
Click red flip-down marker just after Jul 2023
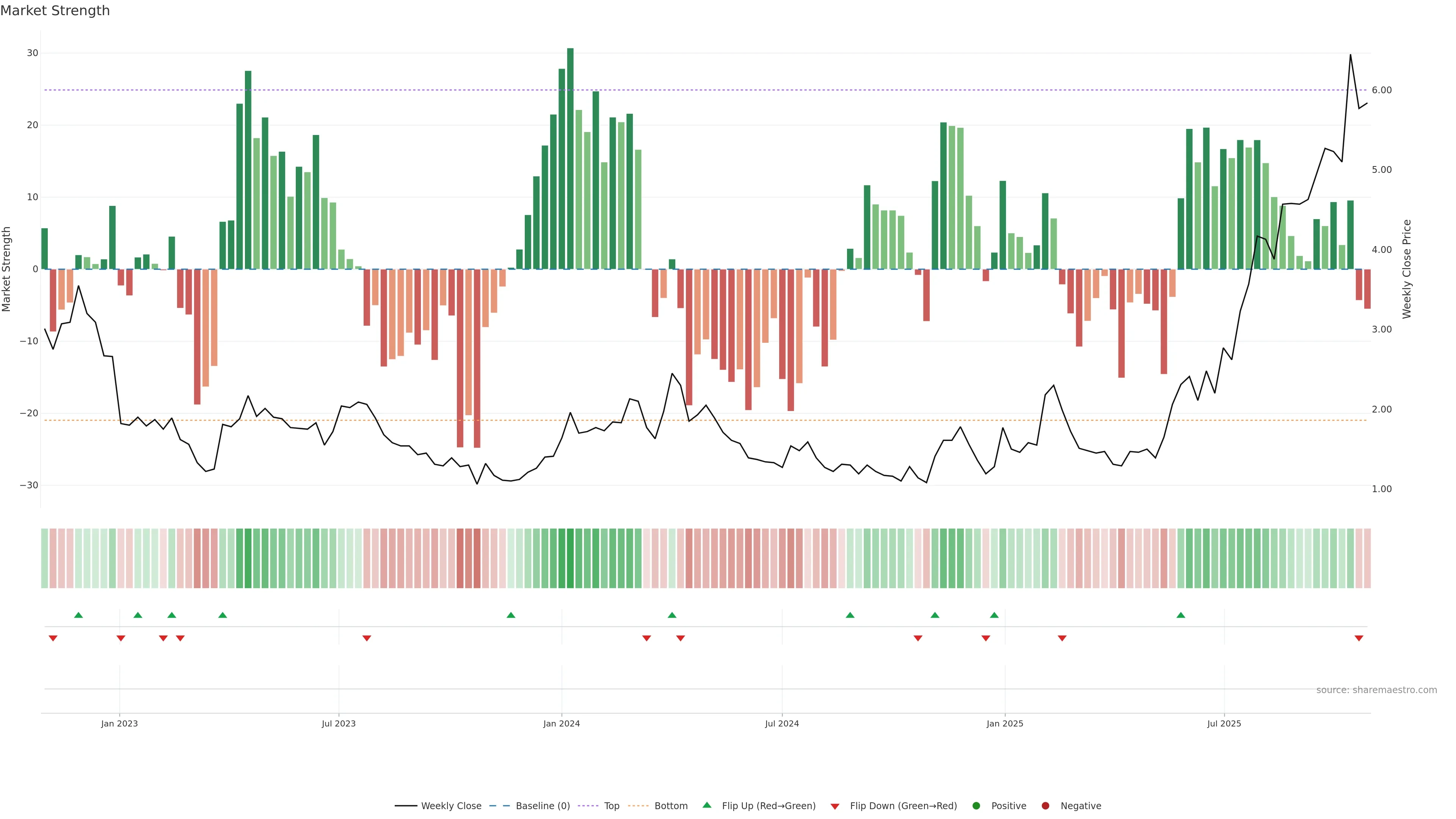[367, 638]
